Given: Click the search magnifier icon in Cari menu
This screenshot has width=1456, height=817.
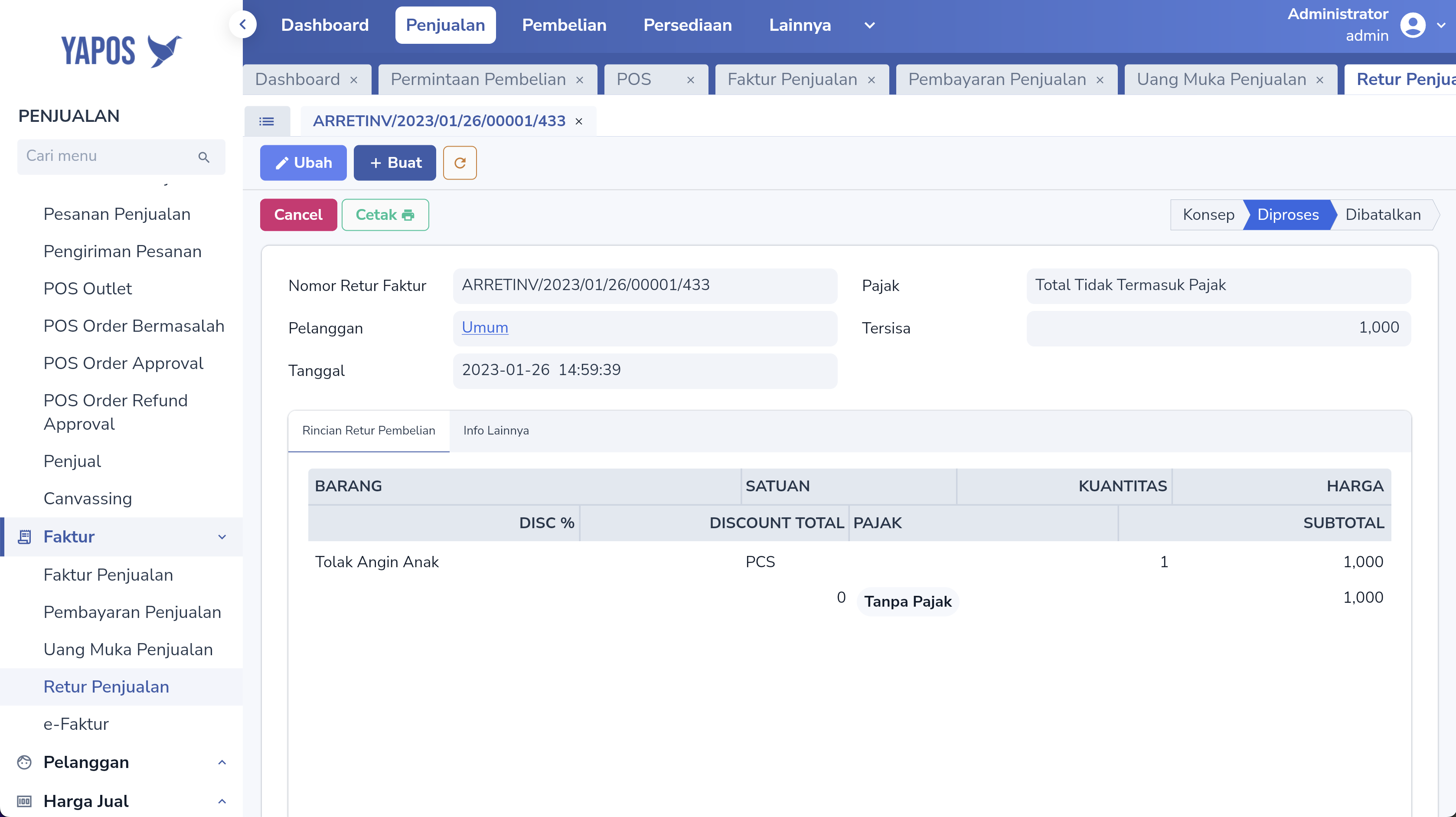Looking at the screenshot, I should (204, 157).
